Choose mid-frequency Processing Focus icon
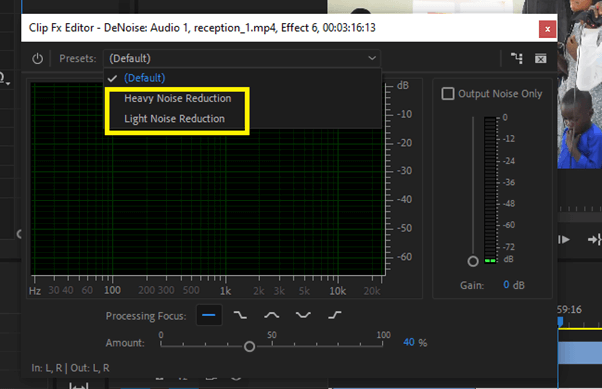The image size is (602, 389). click(x=272, y=315)
